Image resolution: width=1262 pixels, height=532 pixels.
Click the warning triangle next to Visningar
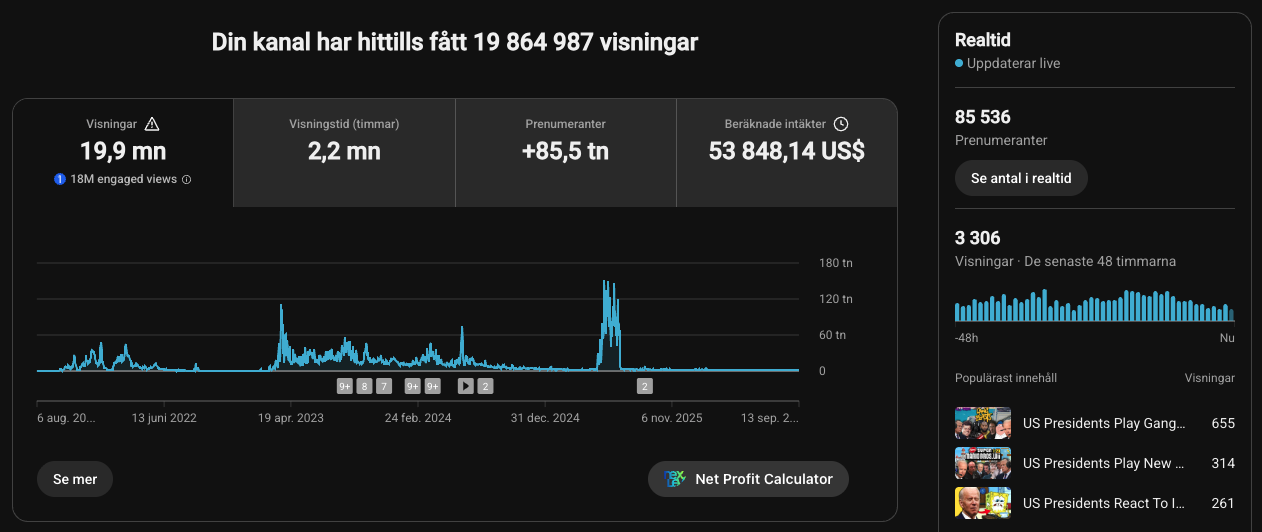click(x=152, y=124)
